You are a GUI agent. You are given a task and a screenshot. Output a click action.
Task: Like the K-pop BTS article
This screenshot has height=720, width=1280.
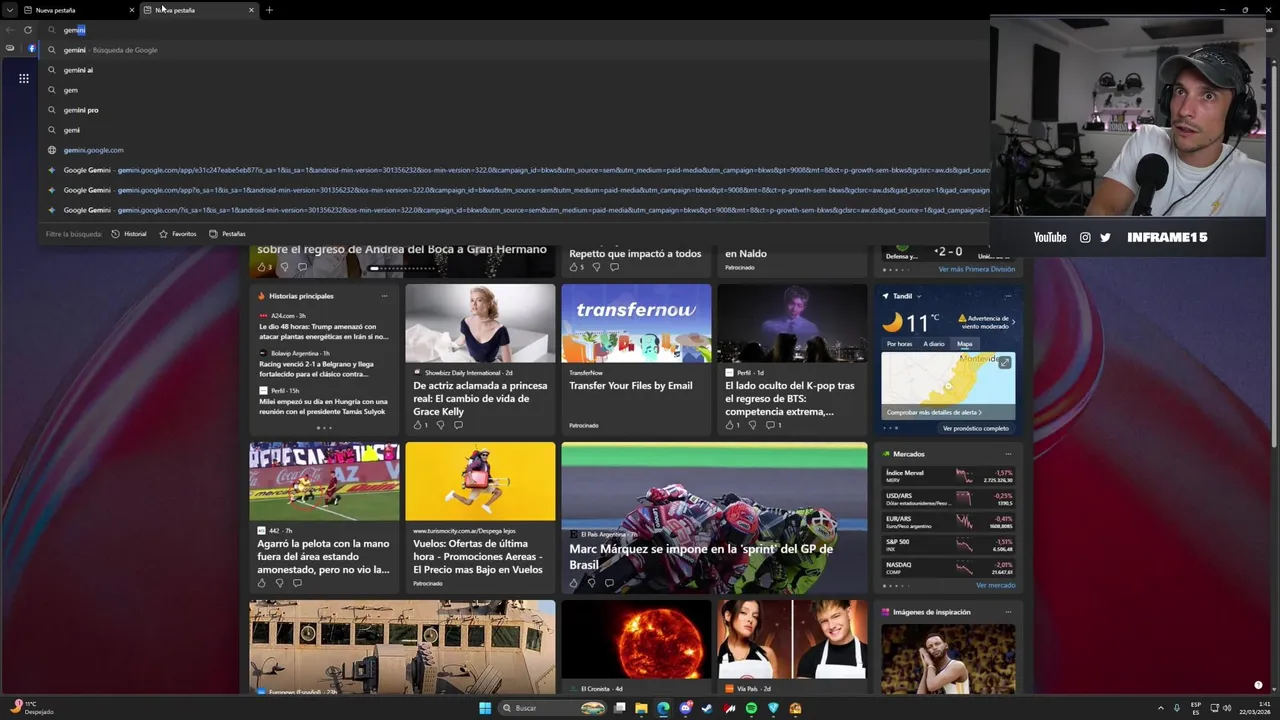coord(731,425)
